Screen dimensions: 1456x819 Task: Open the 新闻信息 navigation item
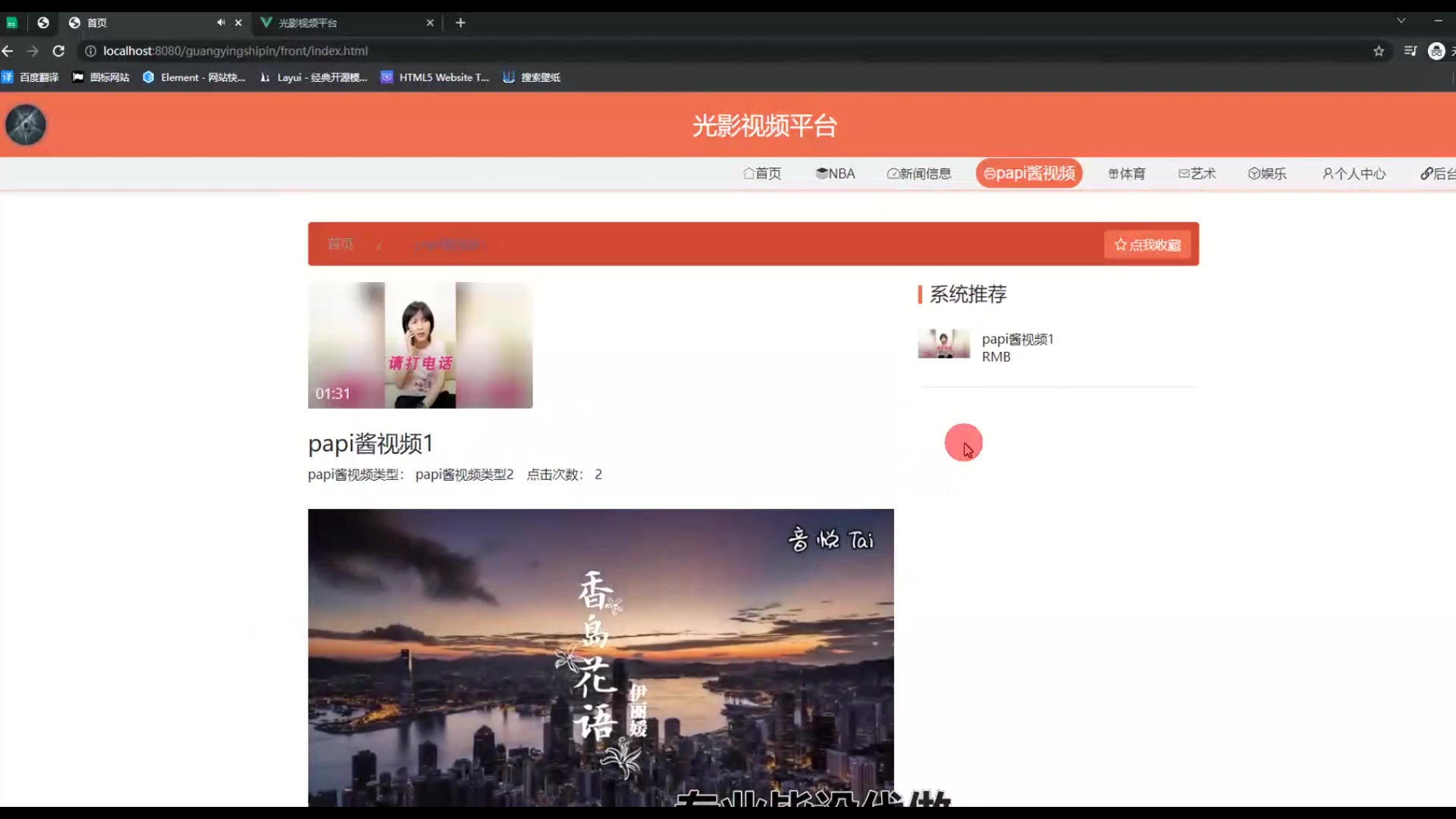tap(919, 174)
